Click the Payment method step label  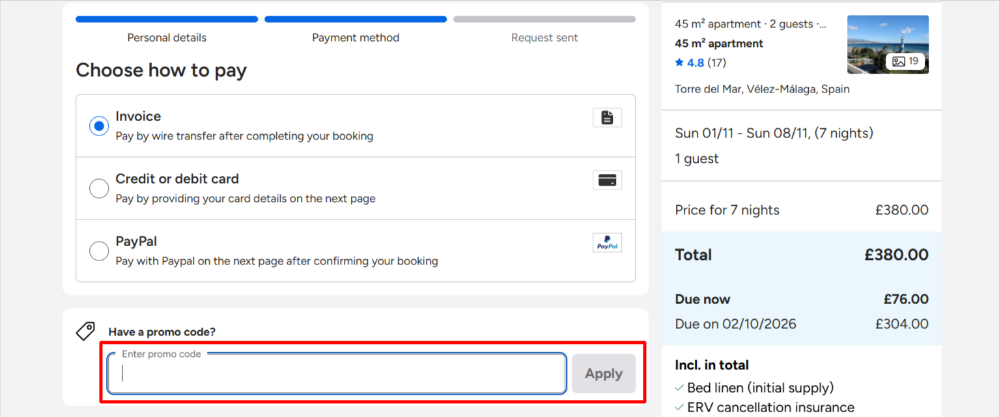356,38
